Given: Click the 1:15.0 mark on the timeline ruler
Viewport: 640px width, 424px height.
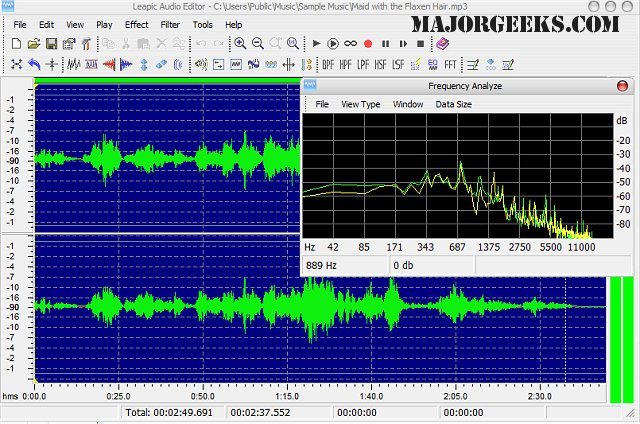Looking at the screenshot, I should (x=286, y=395).
